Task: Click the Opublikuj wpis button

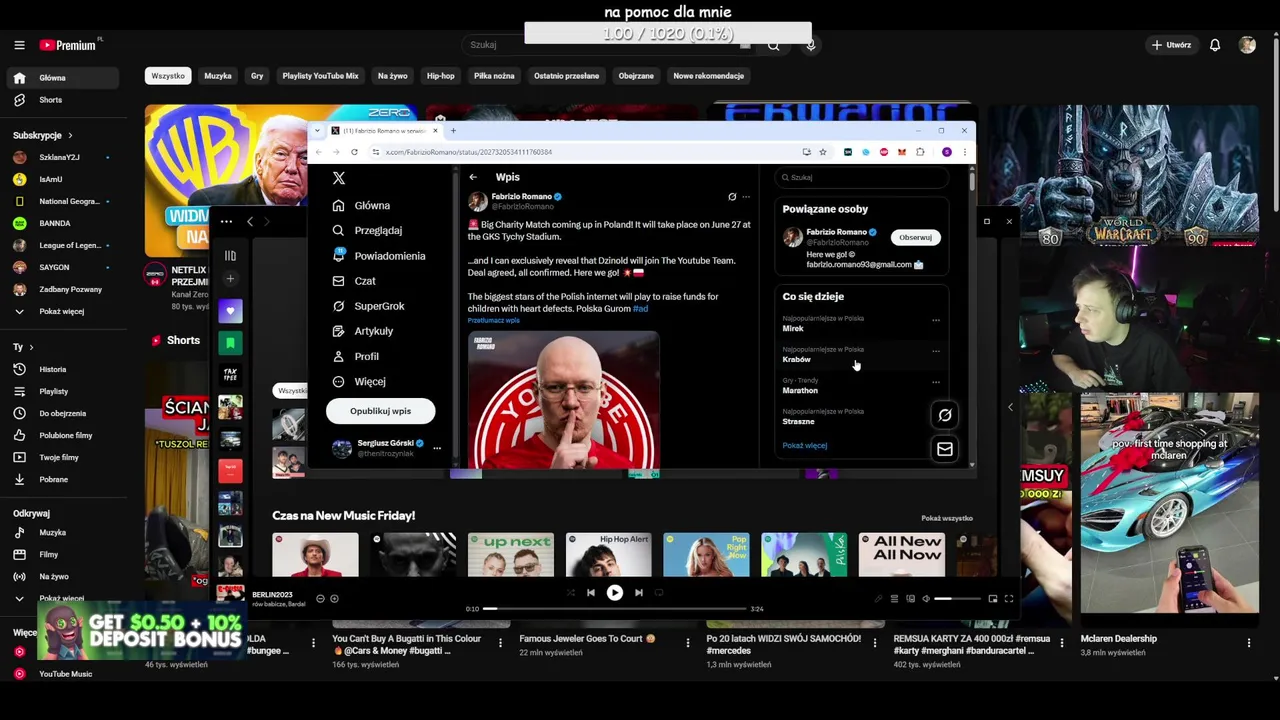Action: point(380,411)
